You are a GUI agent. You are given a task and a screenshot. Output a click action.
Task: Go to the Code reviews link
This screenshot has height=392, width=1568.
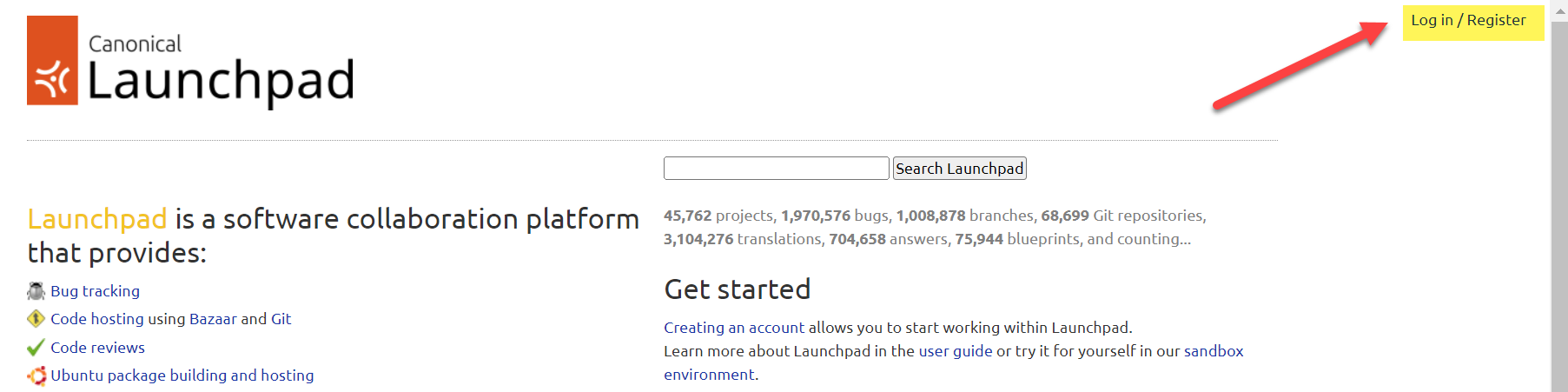point(97,348)
